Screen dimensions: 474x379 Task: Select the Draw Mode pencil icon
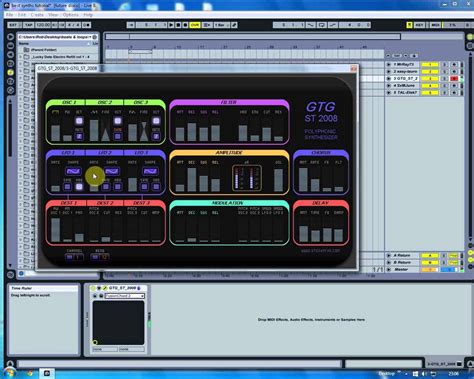(234, 25)
